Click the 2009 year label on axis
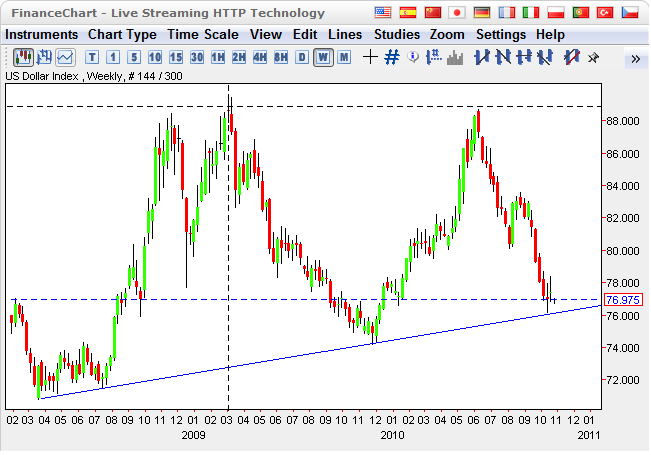This screenshot has height=455, width=651. 193,435
